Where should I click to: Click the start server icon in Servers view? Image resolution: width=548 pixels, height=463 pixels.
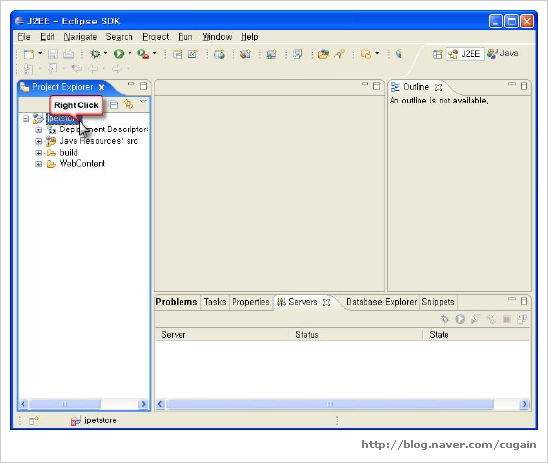(460, 319)
